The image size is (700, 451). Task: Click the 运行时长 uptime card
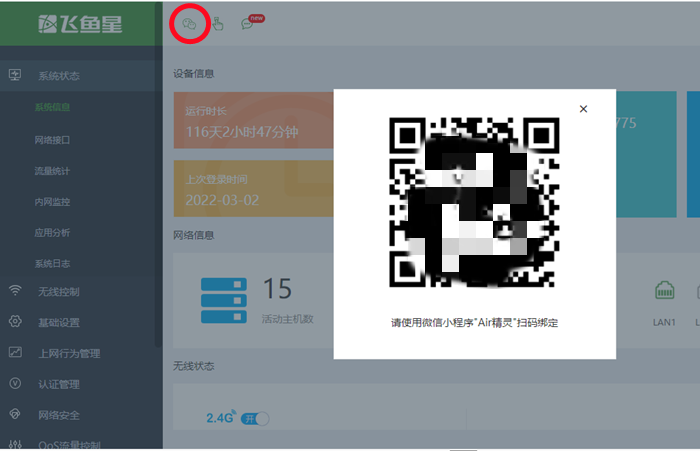pyautogui.click(x=254, y=121)
